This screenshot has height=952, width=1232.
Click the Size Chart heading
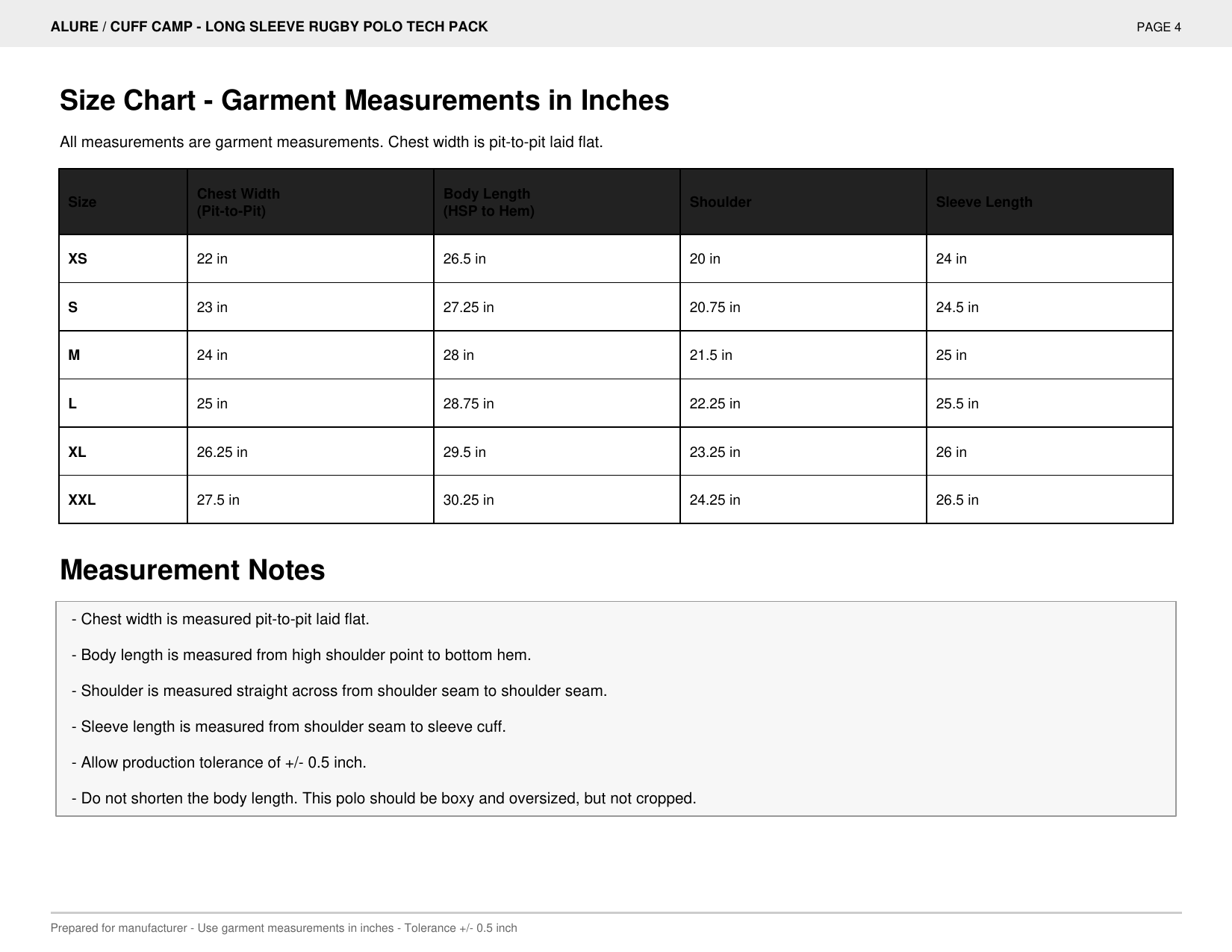tap(364, 101)
